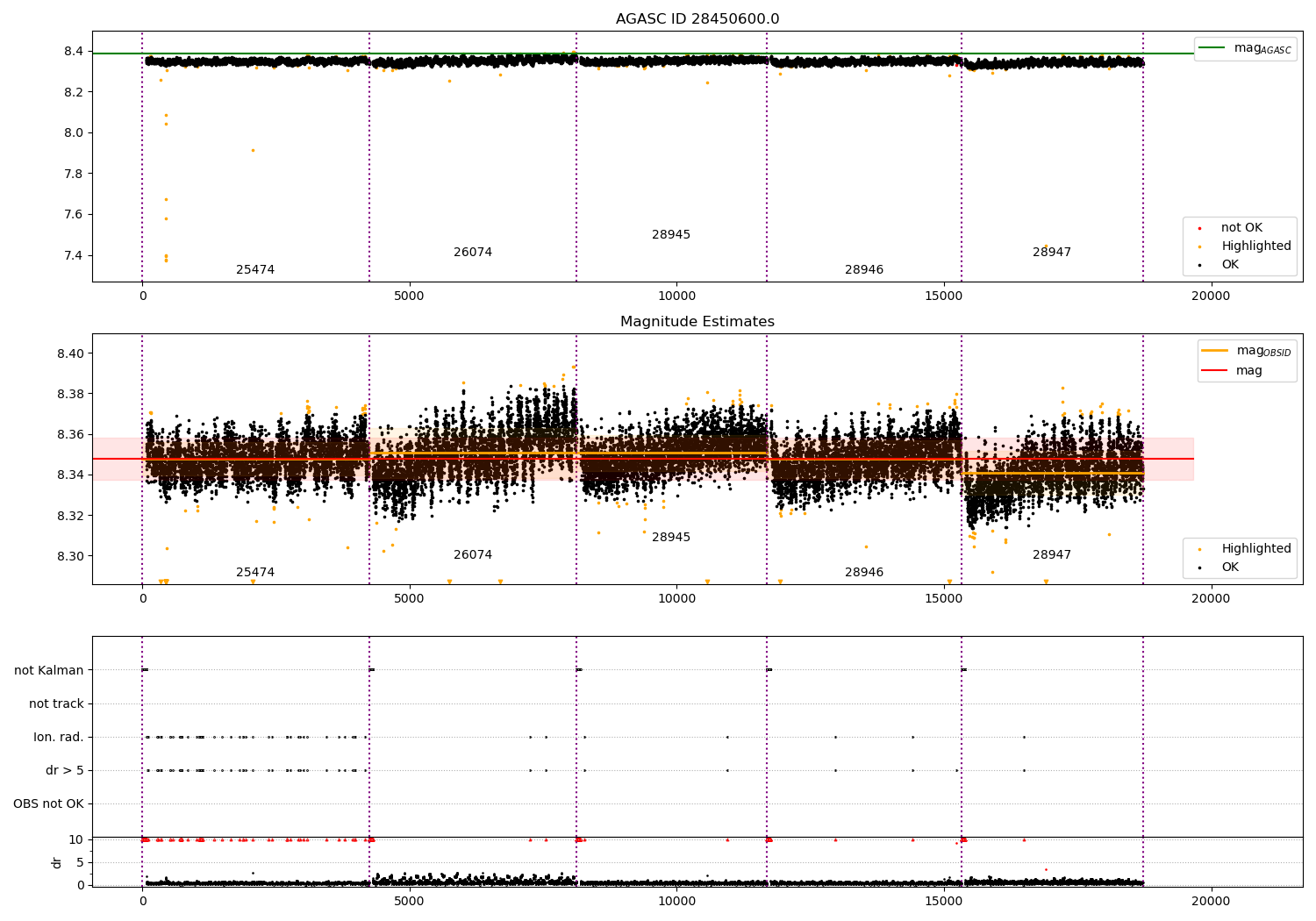The height and width of the screenshot is (921, 1316).
Task: Click x-axis tick 15000 under Magnitude Estimates plot
Action: [944, 599]
